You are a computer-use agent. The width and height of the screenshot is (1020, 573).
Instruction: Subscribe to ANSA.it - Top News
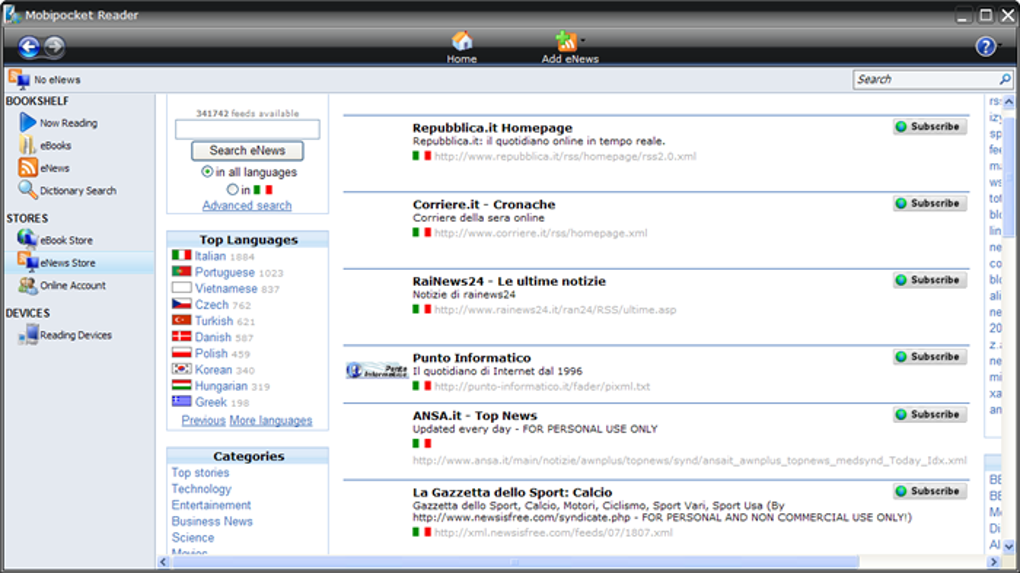[x=930, y=415]
